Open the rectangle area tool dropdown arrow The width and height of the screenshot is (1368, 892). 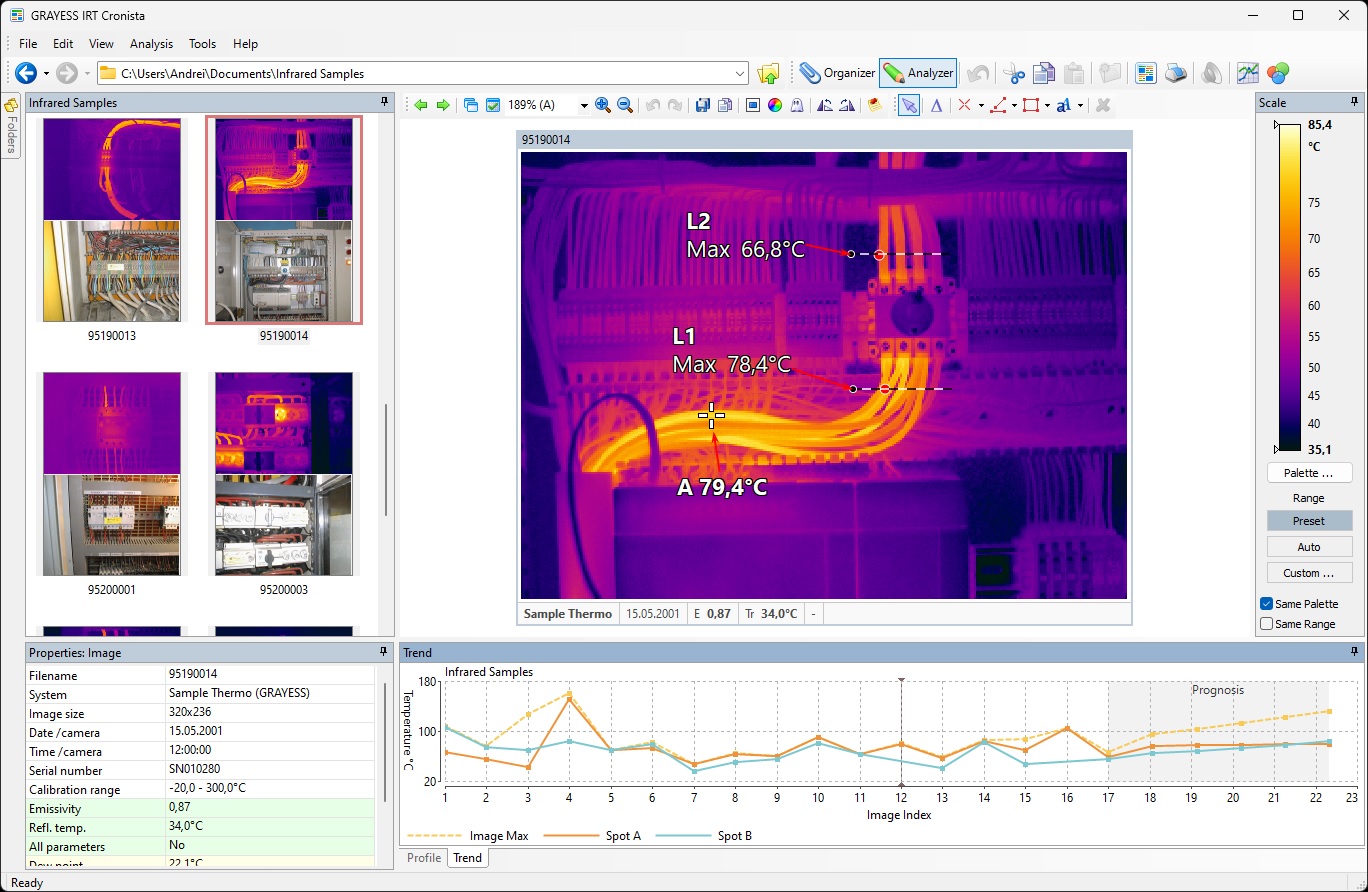[x=1047, y=105]
